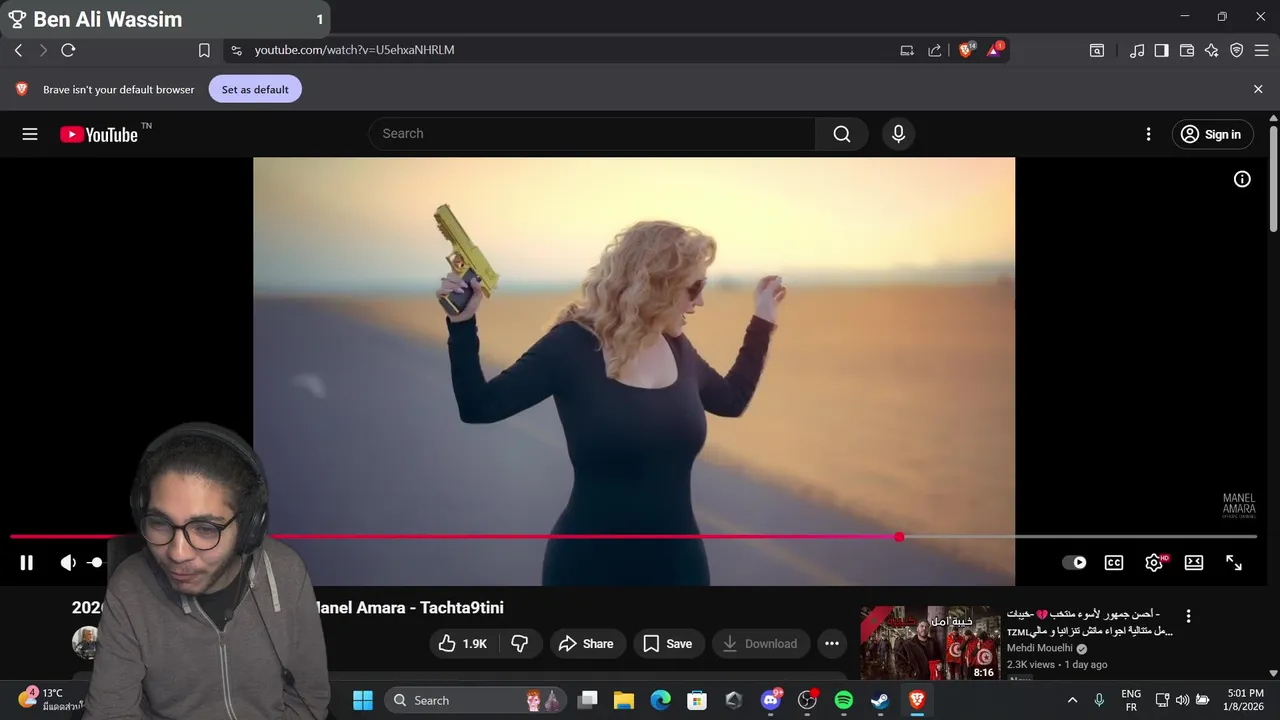Start voice search with microphone icon

(x=898, y=134)
